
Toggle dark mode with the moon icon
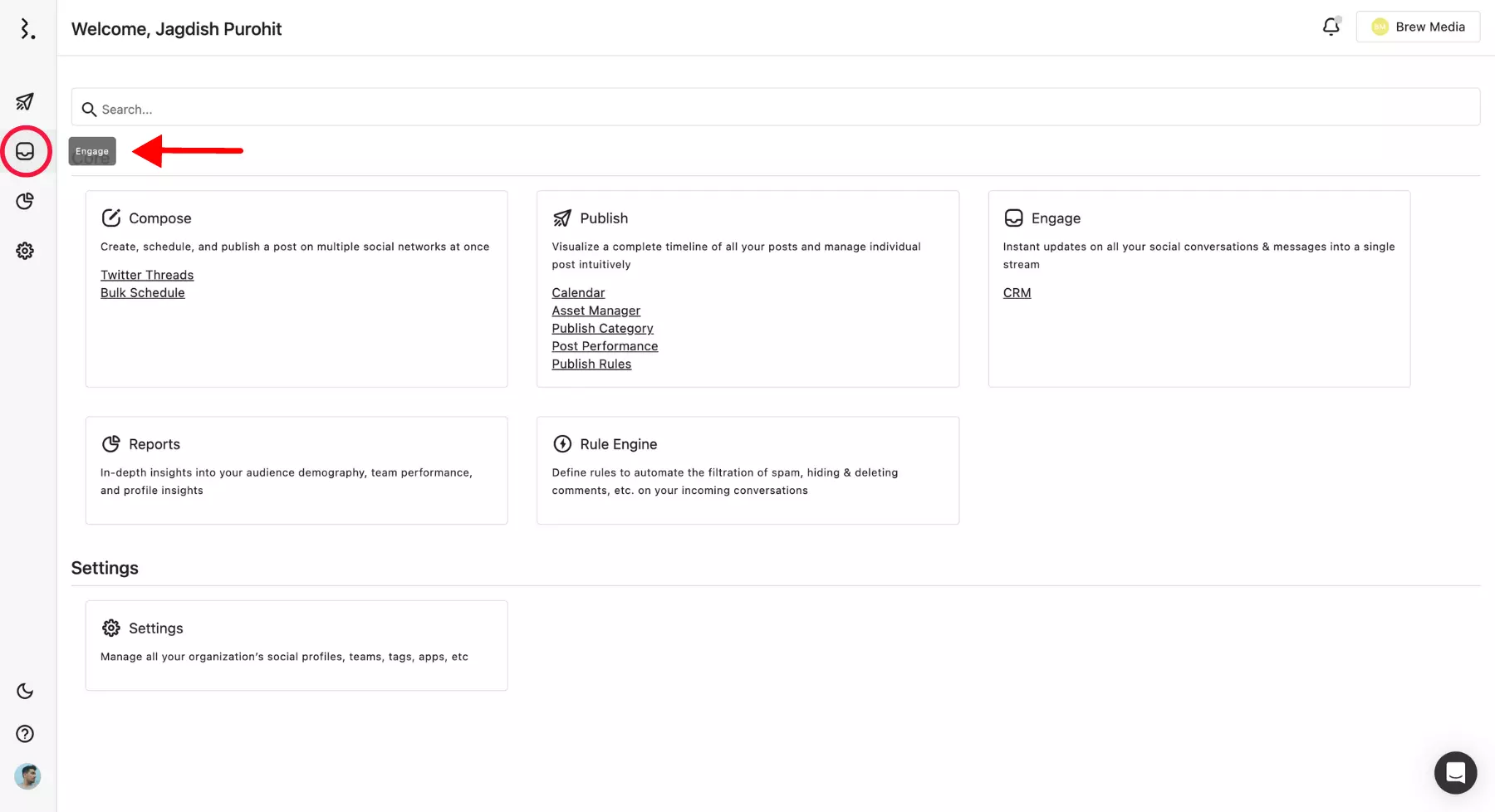[x=25, y=691]
